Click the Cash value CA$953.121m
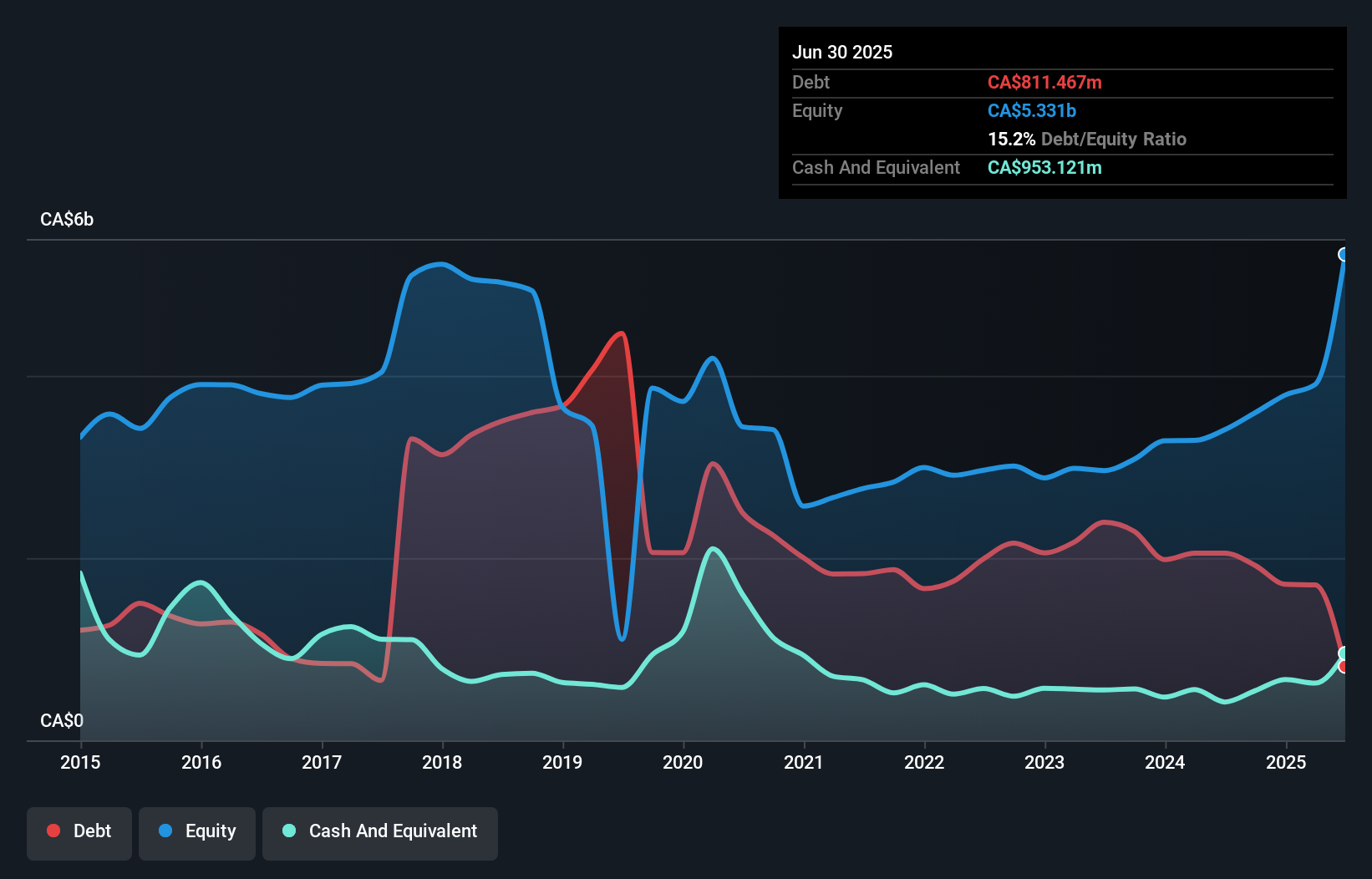Screen dimensions: 1372x879 pyautogui.click(x=1044, y=167)
